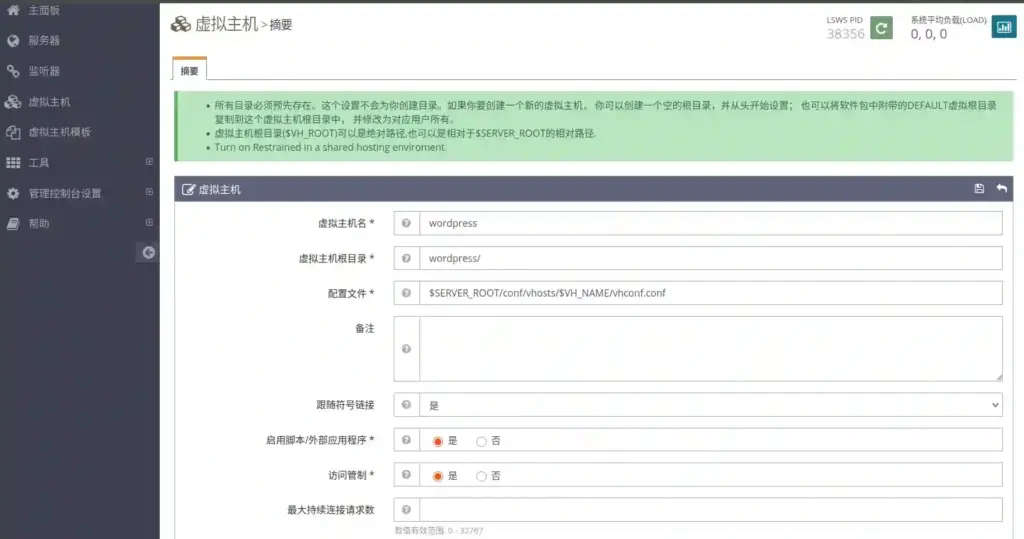This screenshot has height=539, width=1024.
Task: Click help icon next to 虚拟主机名 field
Action: [x=406, y=224]
